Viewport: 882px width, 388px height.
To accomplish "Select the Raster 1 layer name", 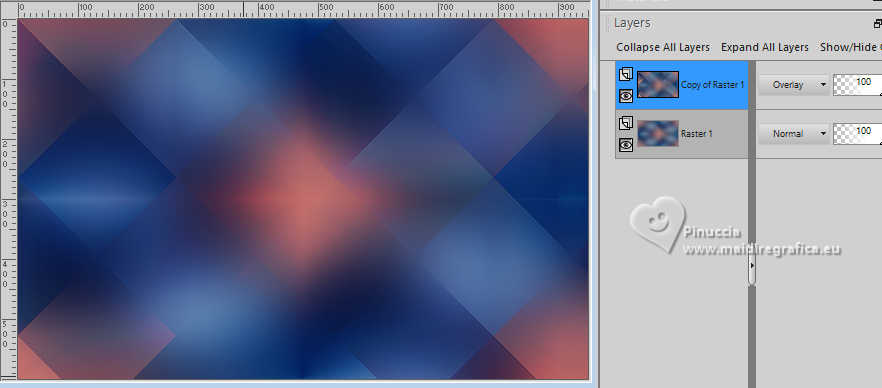I will [696, 134].
